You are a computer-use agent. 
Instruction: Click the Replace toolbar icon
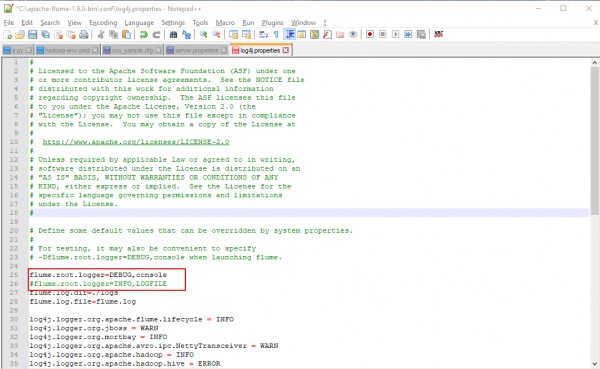click(x=186, y=35)
